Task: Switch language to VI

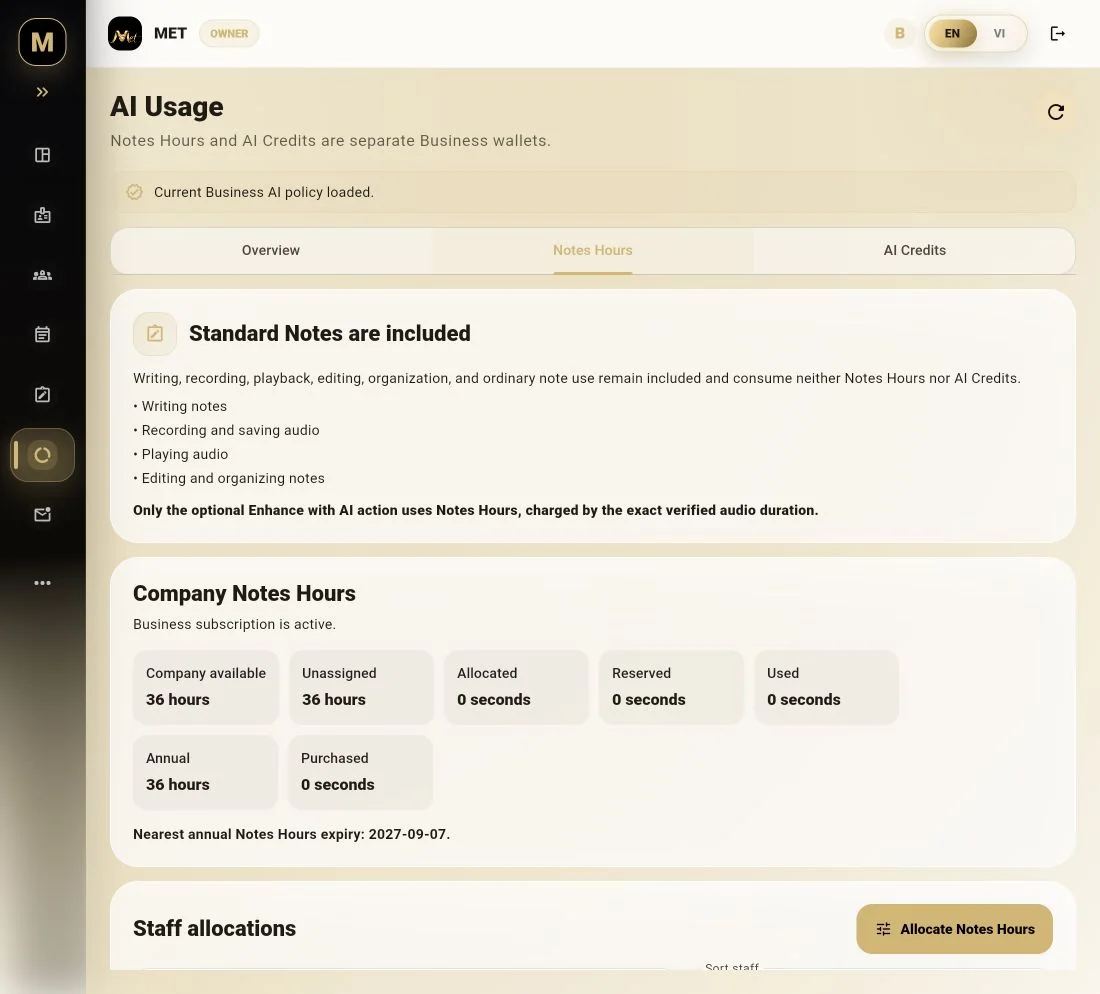Action: [x=999, y=34]
